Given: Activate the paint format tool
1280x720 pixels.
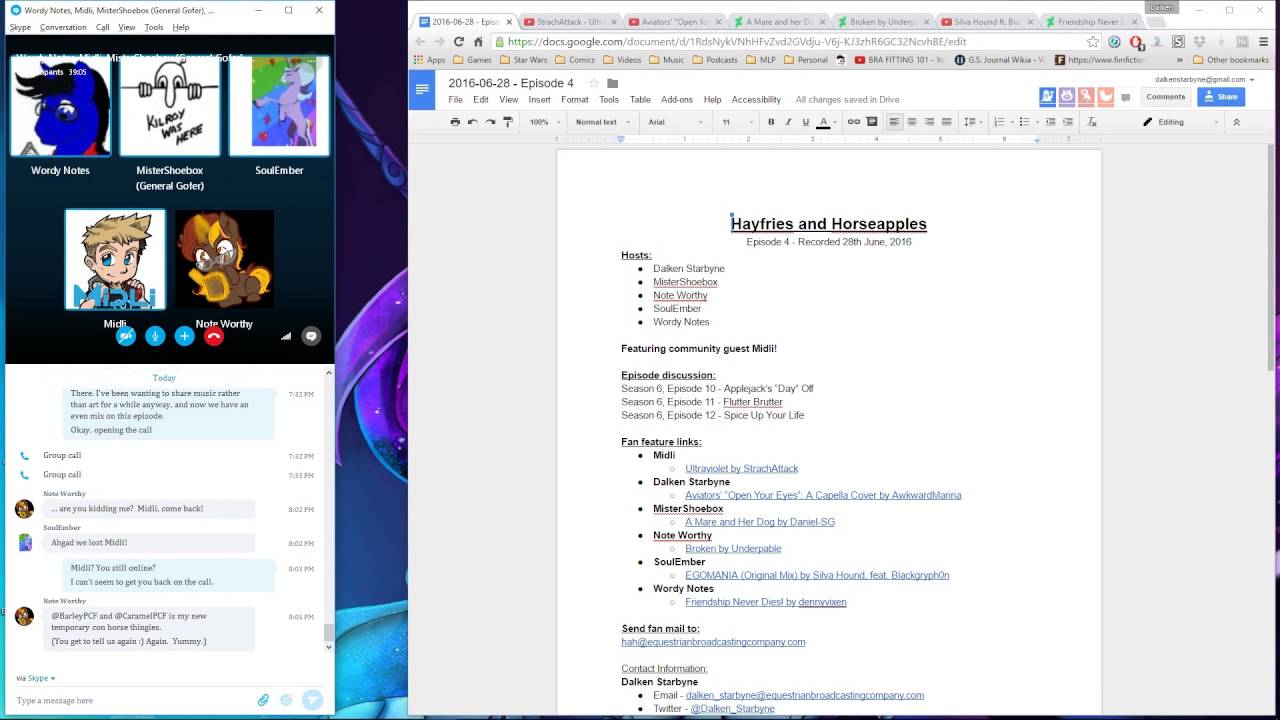Looking at the screenshot, I should point(507,122).
